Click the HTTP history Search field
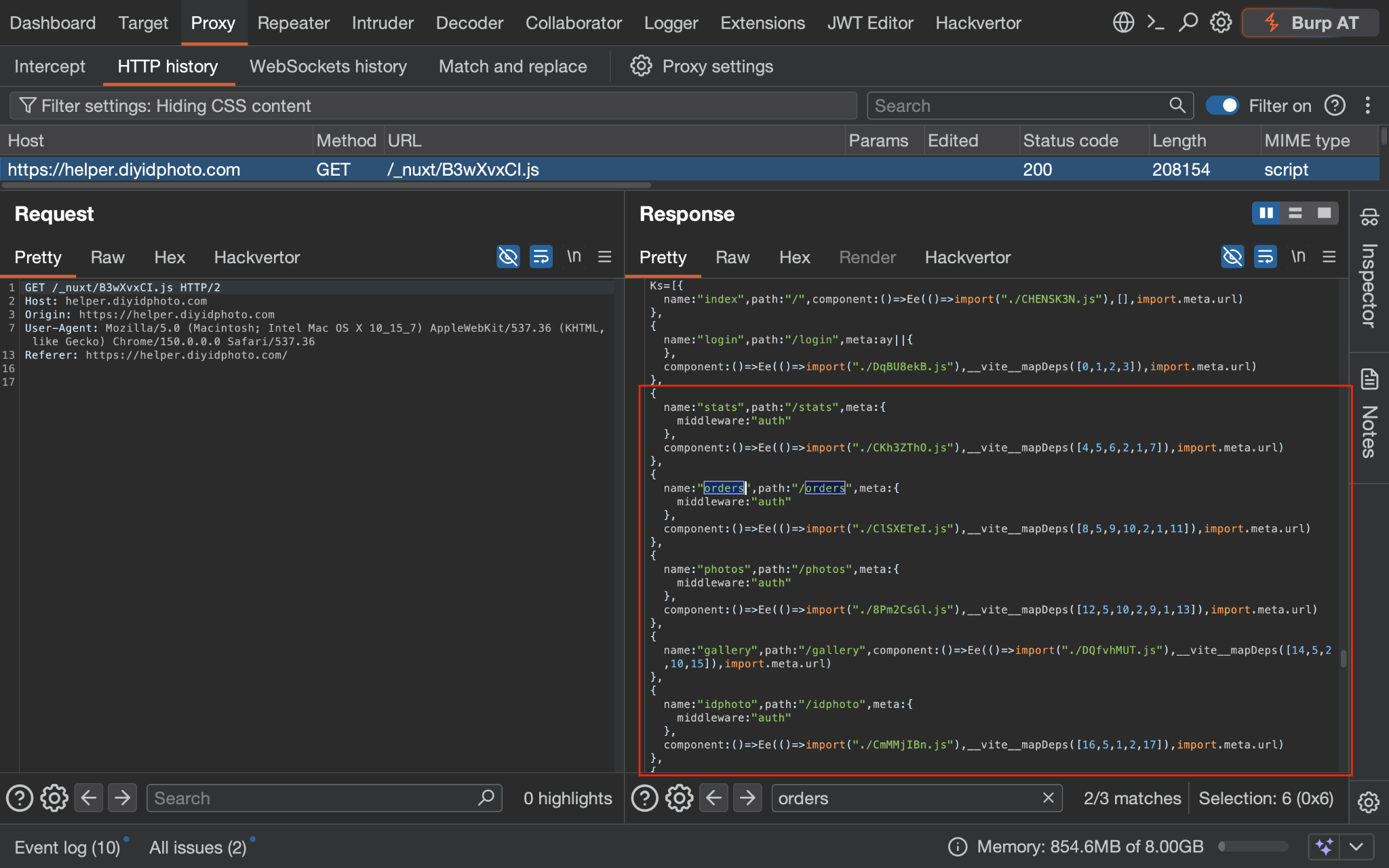Screen dimensions: 1389x868 click(x=1030, y=106)
